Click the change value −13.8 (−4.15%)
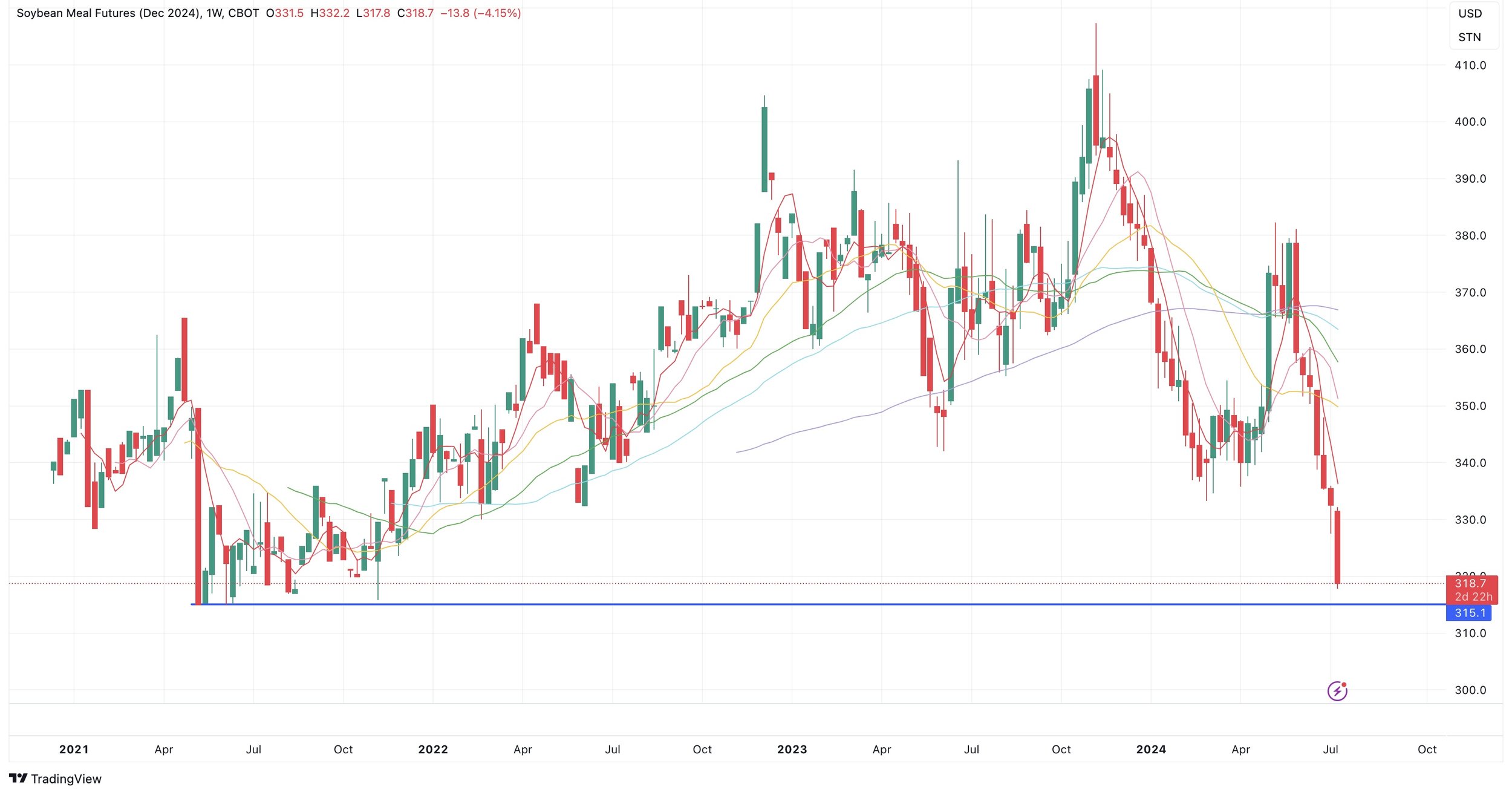Image resolution: width=1512 pixels, height=795 pixels. pyautogui.click(x=480, y=13)
